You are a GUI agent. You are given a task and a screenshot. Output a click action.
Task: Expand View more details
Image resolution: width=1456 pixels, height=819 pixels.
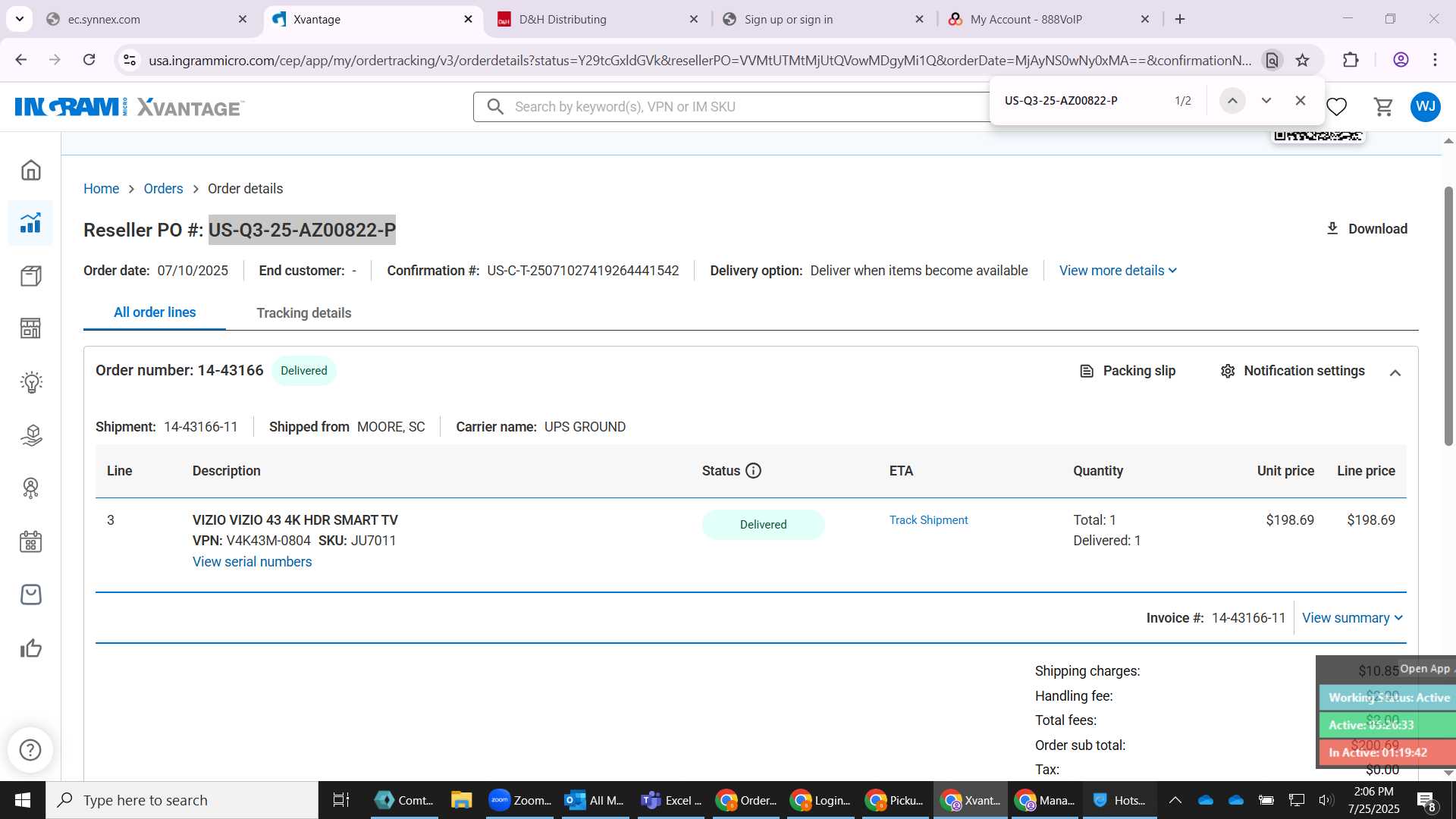[x=1118, y=271]
